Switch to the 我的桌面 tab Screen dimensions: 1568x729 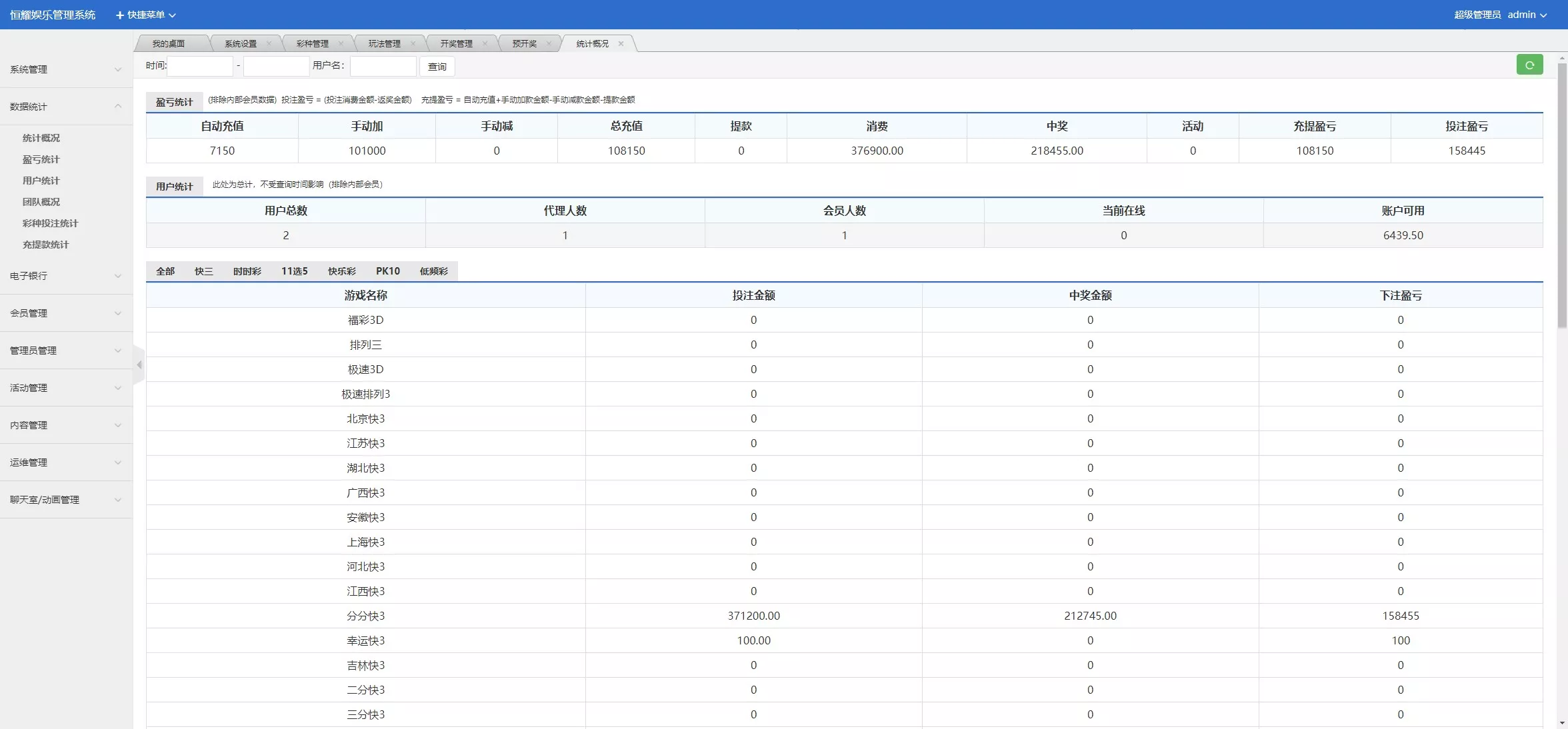168,43
